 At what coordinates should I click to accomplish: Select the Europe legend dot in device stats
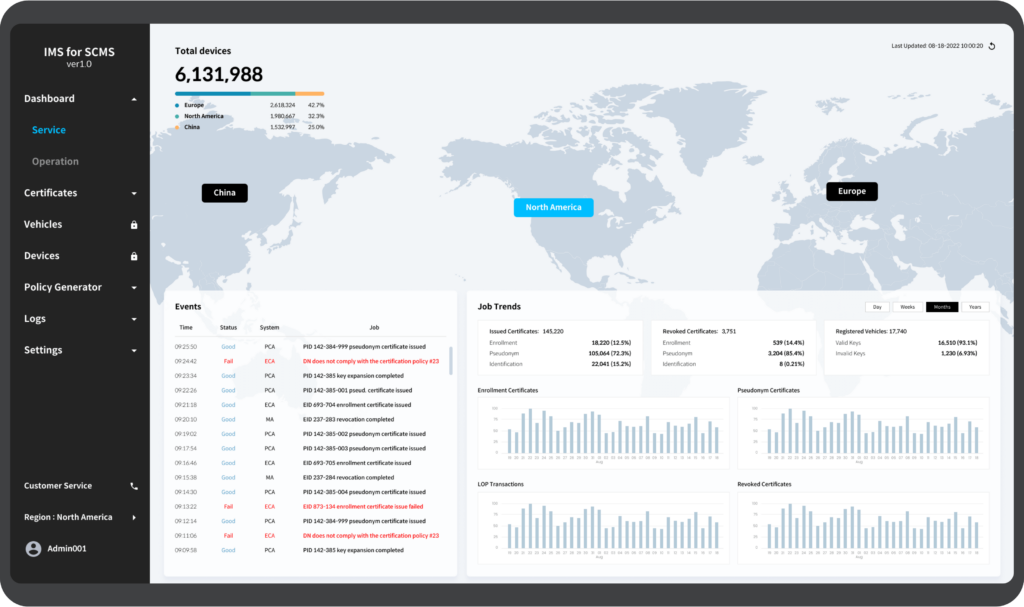click(x=178, y=104)
